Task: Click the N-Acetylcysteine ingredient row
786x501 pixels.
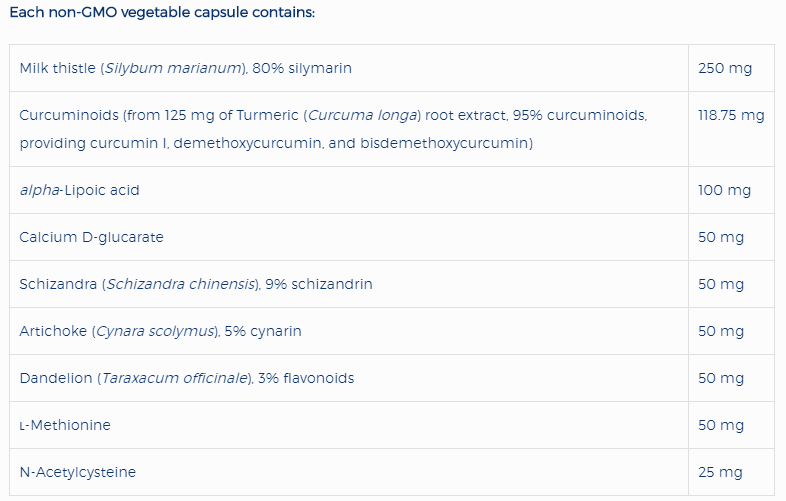Action: click(x=77, y=472)
